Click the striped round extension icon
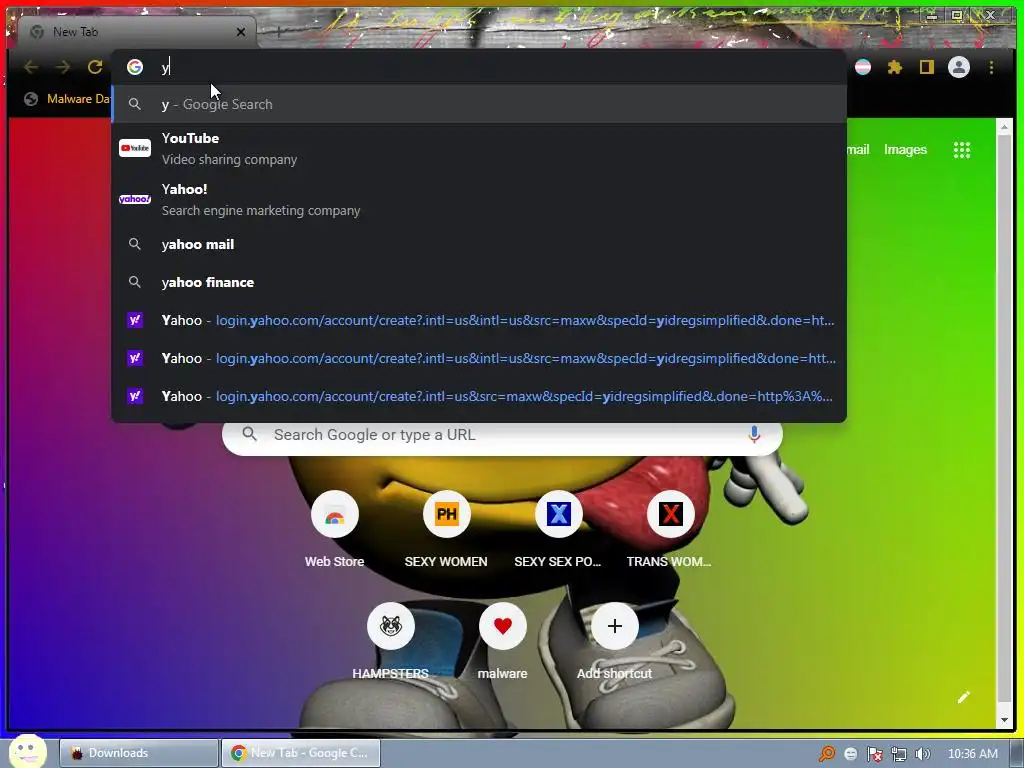The height and width of the screenshot is (768, 1024). pyautogui.click(x=863, y=67)
